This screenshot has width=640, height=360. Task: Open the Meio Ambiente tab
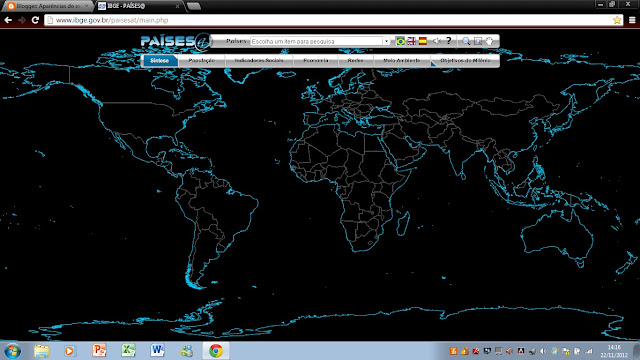pyautogui.click(x=402, y=60)
